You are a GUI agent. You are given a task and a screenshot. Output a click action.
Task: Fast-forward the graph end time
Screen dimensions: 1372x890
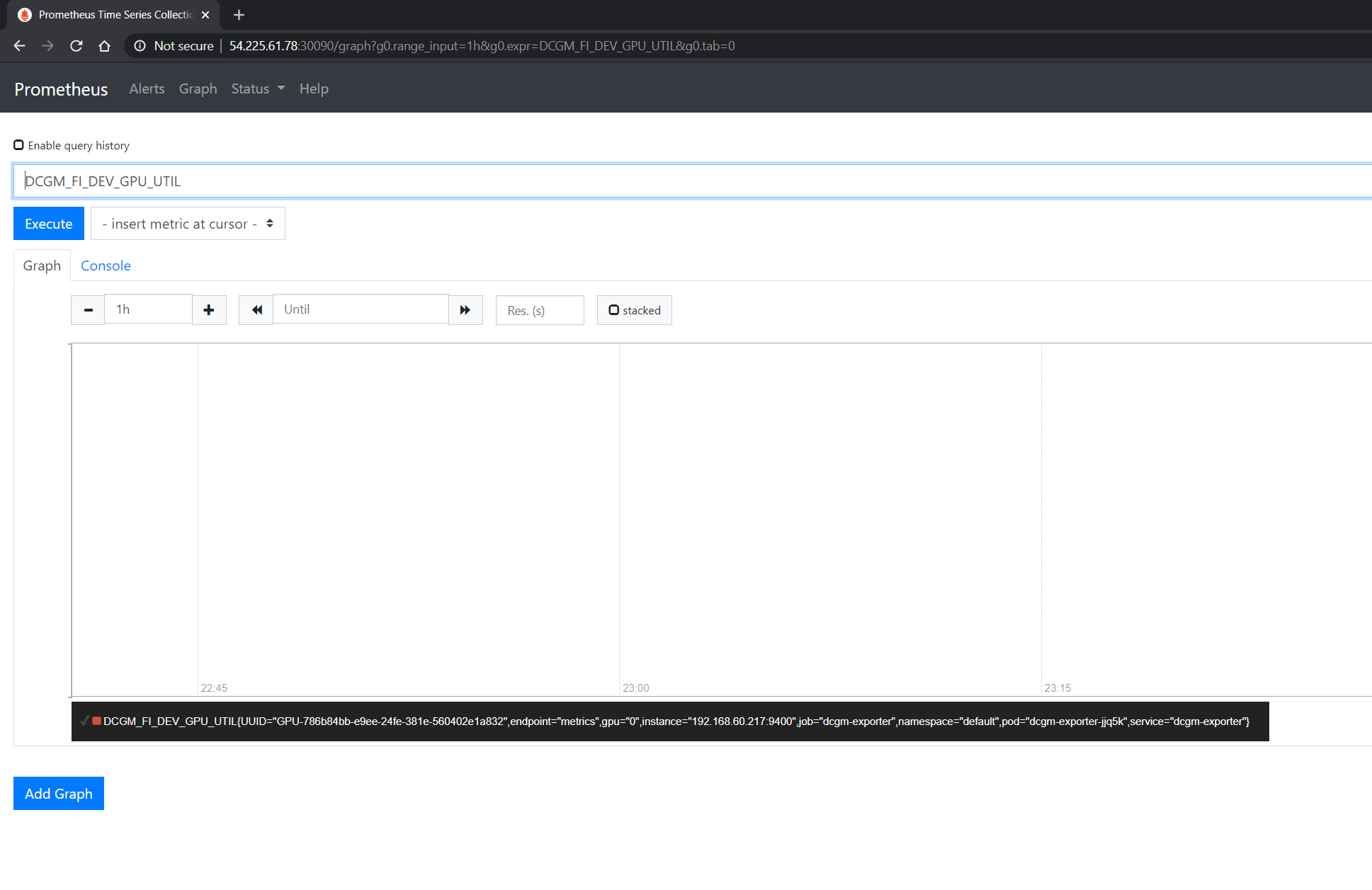pyautogui.click(x=465, y=310)
